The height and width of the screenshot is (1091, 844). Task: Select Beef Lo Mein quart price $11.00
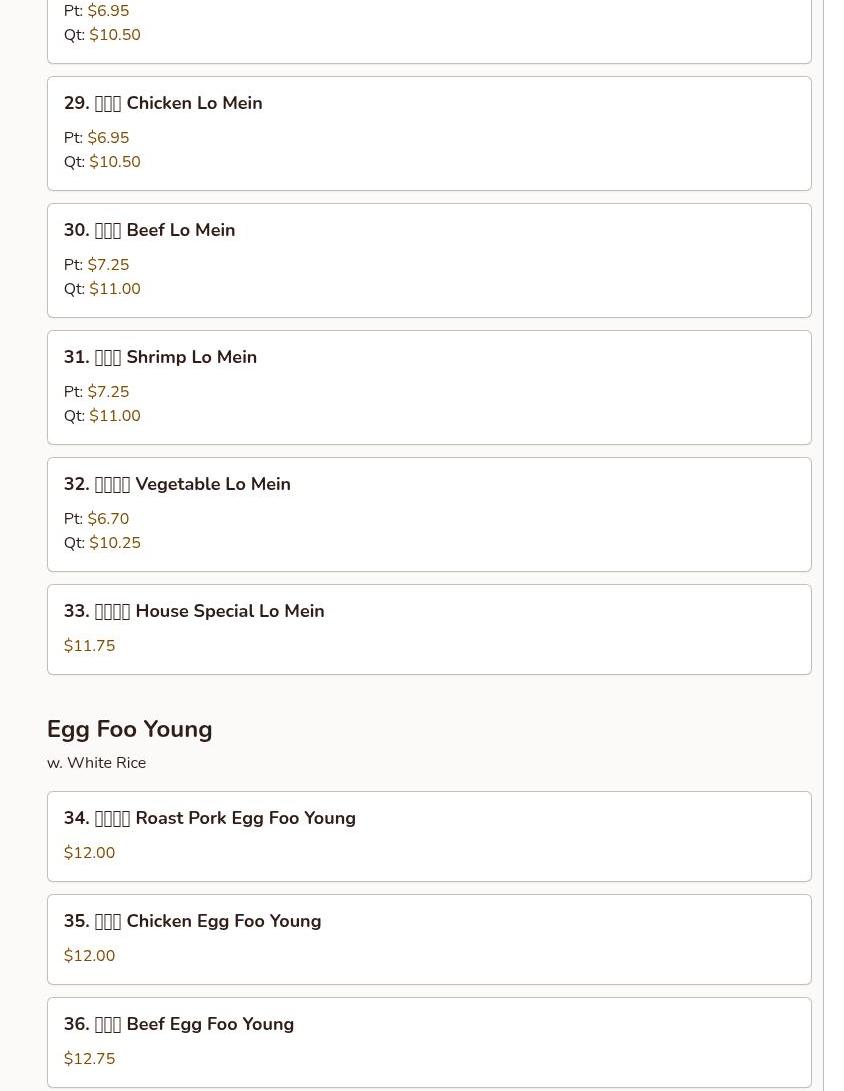tap(115, 289)
